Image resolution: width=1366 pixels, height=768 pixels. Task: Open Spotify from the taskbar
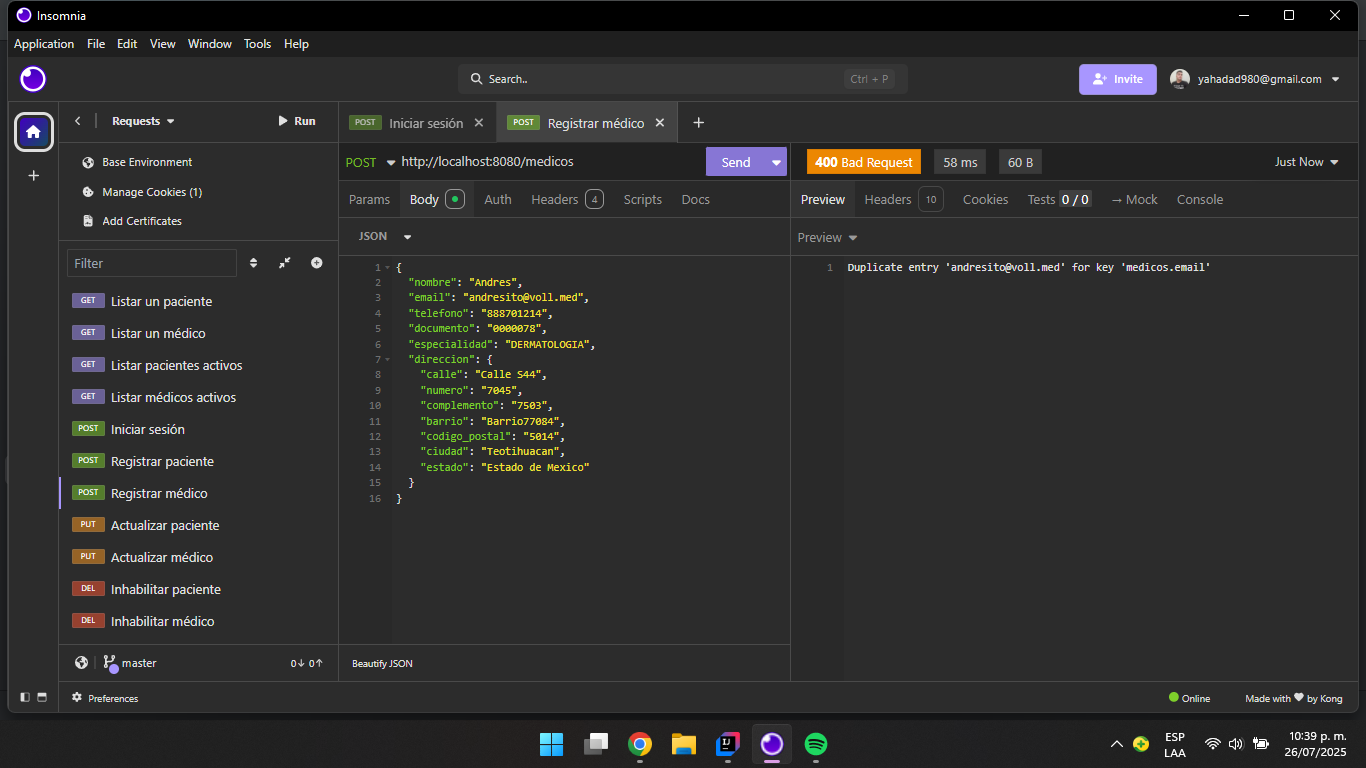point(816,744)
